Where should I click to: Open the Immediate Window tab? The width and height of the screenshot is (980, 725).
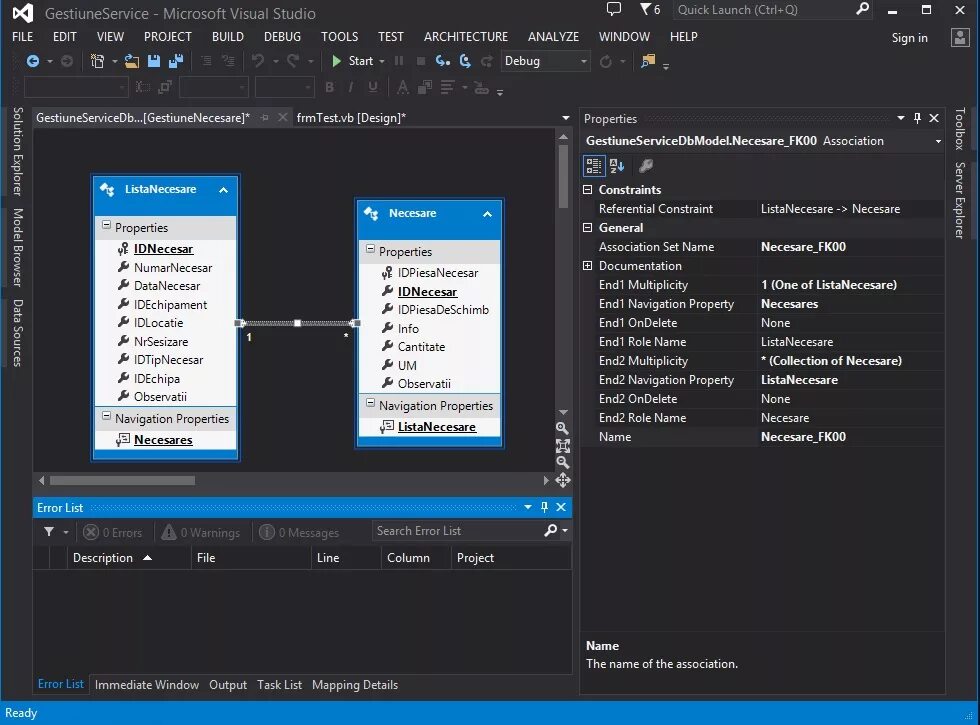pyautogui.click(x=147, y=685)
